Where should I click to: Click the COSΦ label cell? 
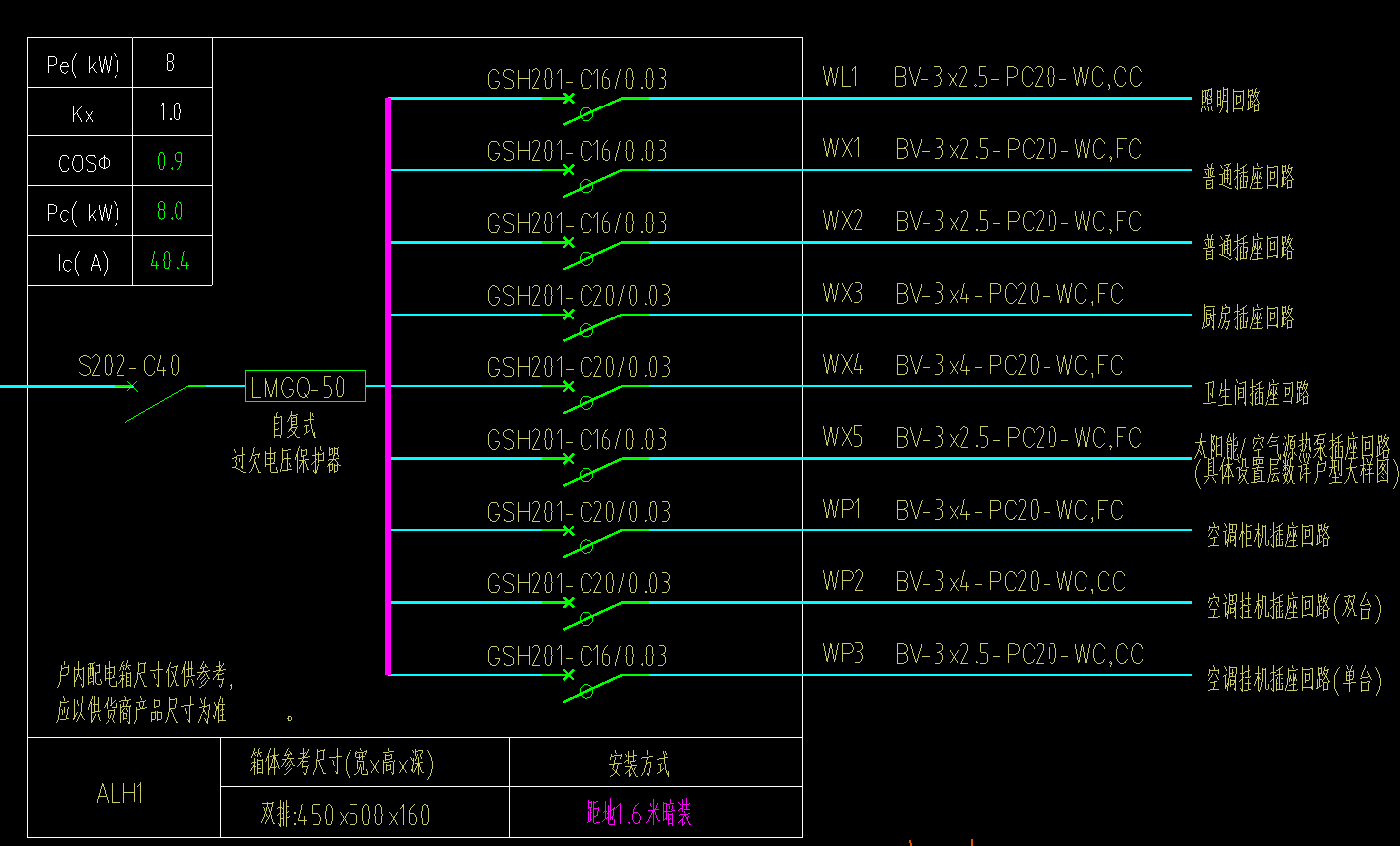pyautogui.click(x=81, y=161)
